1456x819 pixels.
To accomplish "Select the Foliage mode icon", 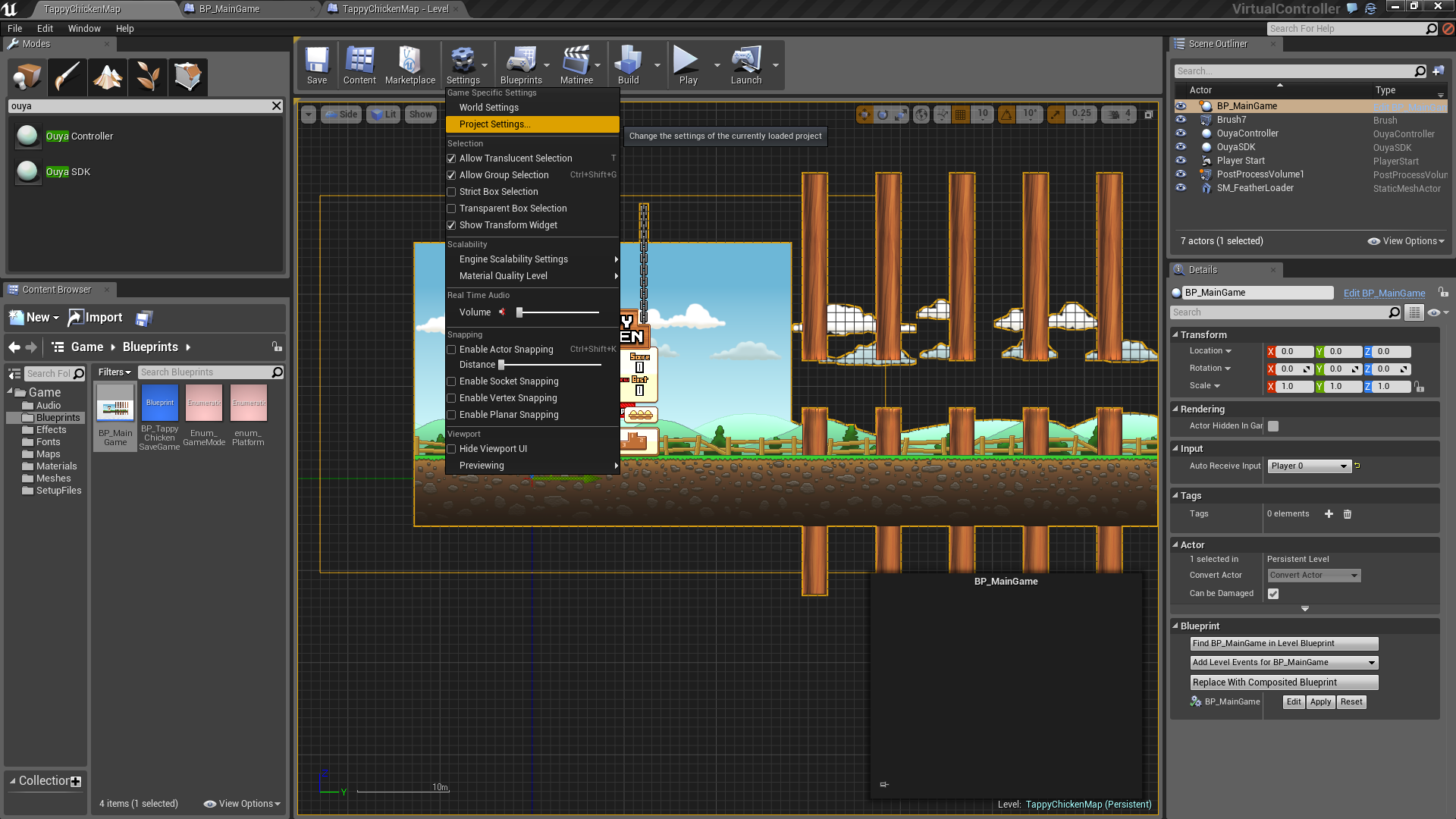I will (x=148, y=77).
